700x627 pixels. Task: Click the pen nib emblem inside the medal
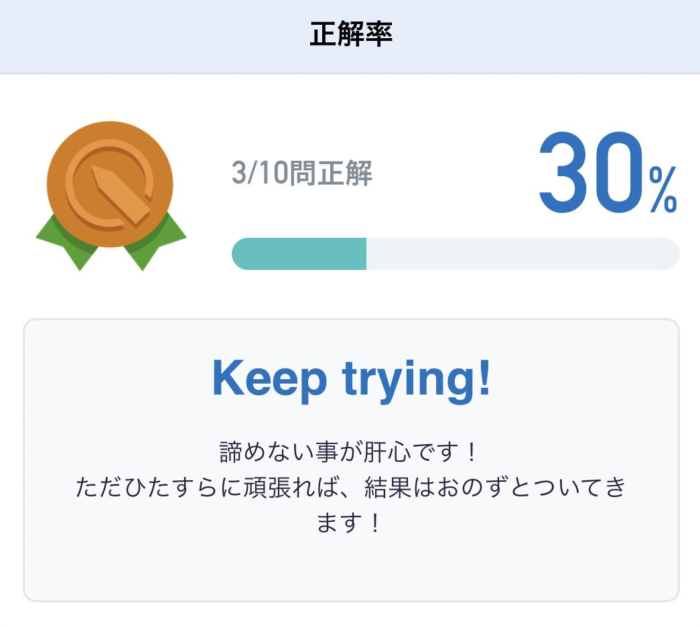point(120,196)
